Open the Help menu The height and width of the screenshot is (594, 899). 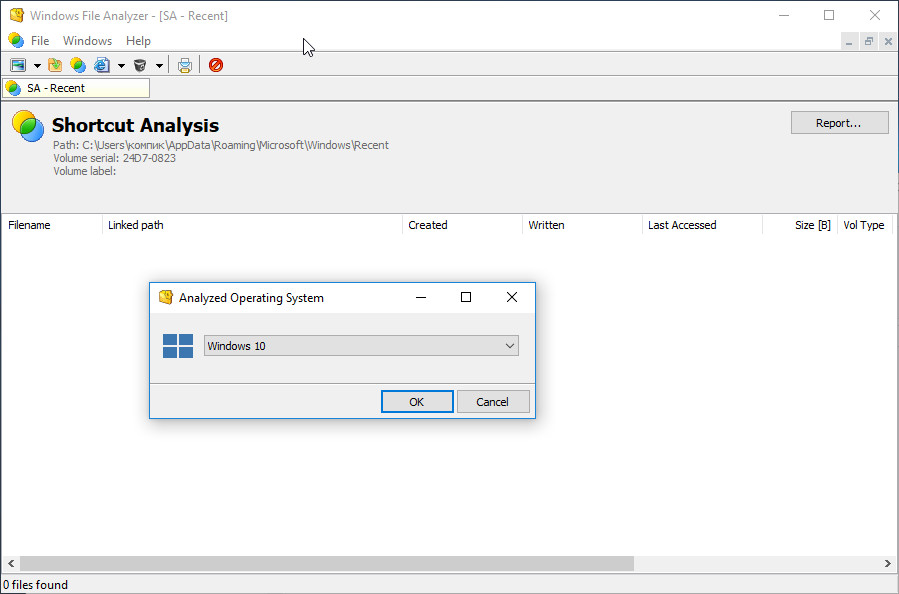(138, 41)
